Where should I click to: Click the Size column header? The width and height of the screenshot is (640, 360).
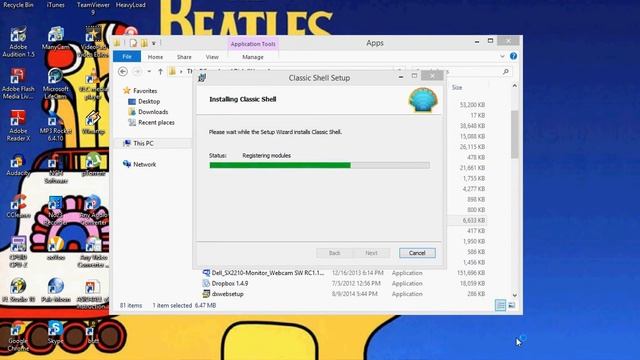pyautogui.click(x=457, y=87)
